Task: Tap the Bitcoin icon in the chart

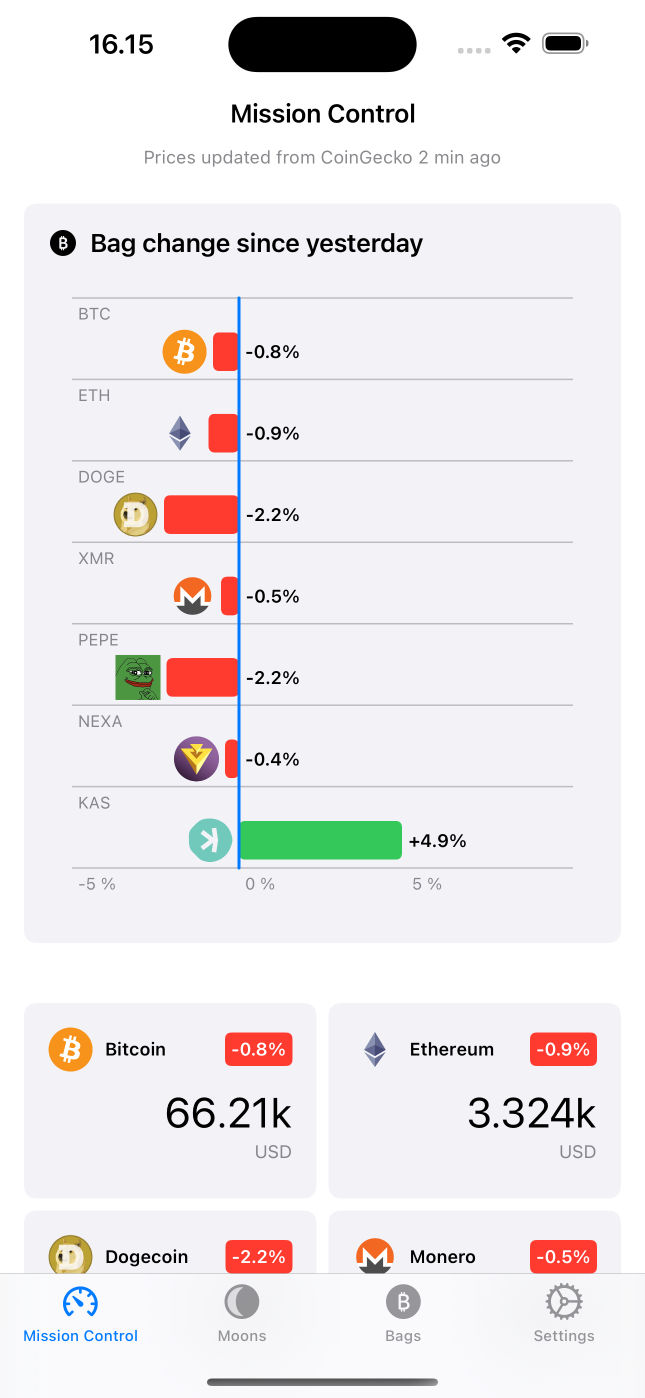Action: point(185,352)
